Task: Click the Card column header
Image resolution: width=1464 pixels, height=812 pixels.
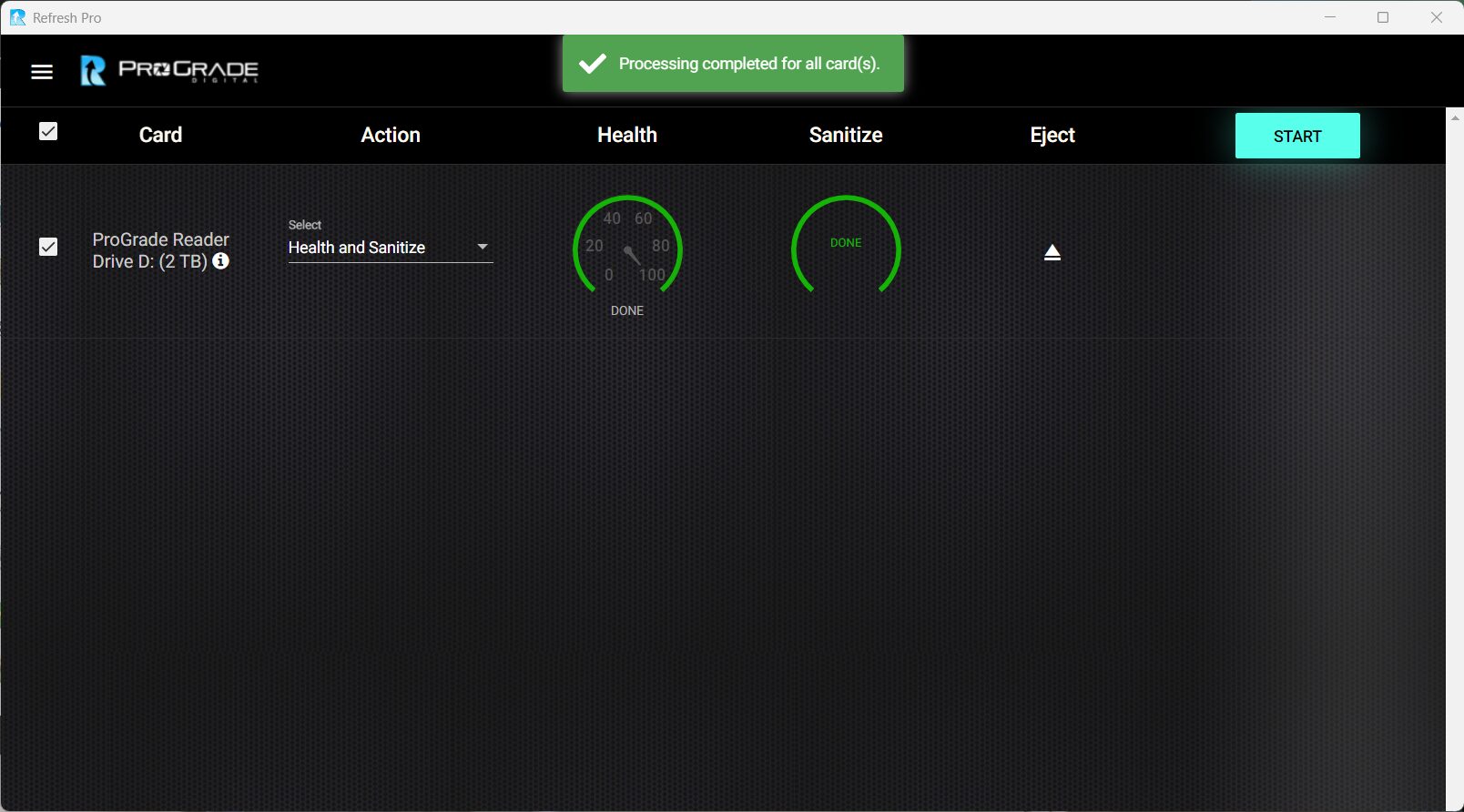Action: point(161,135)
